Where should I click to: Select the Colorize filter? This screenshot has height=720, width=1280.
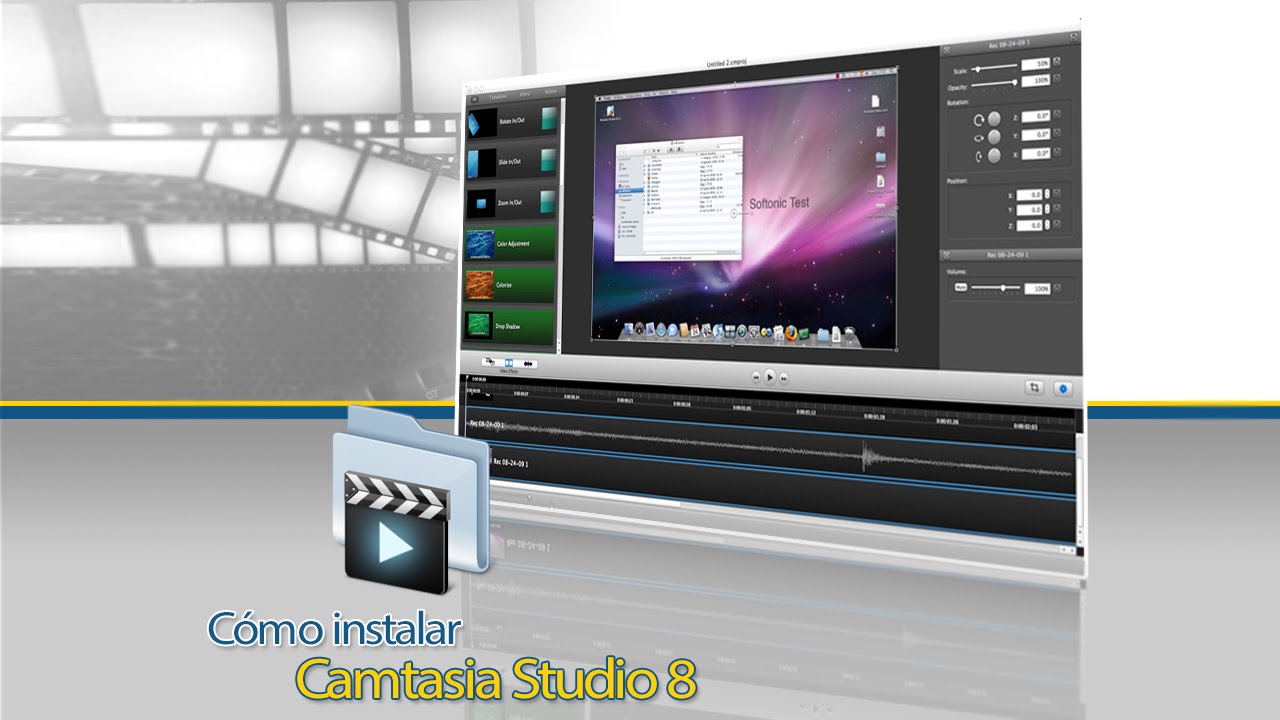[511, 286]
